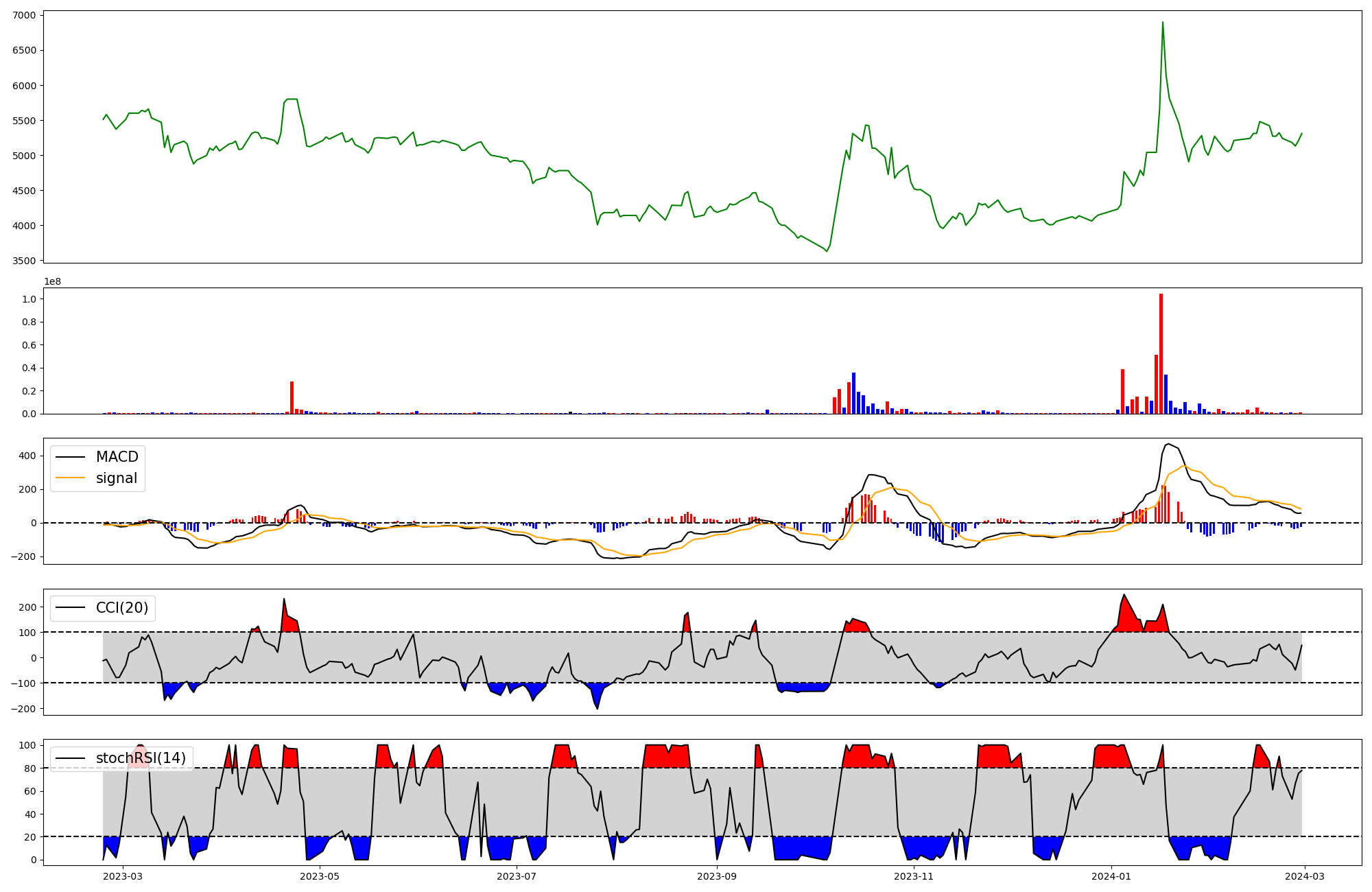Select the stochRSI(14) legend entry
1372x892 pixels.
[141, 758]
